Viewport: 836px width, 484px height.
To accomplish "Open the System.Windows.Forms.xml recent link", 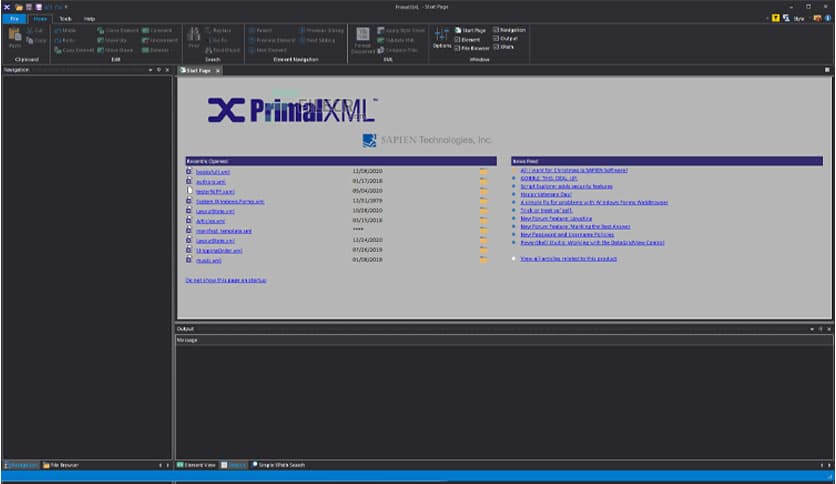I will pyautogui.click(x=230, y=201).
